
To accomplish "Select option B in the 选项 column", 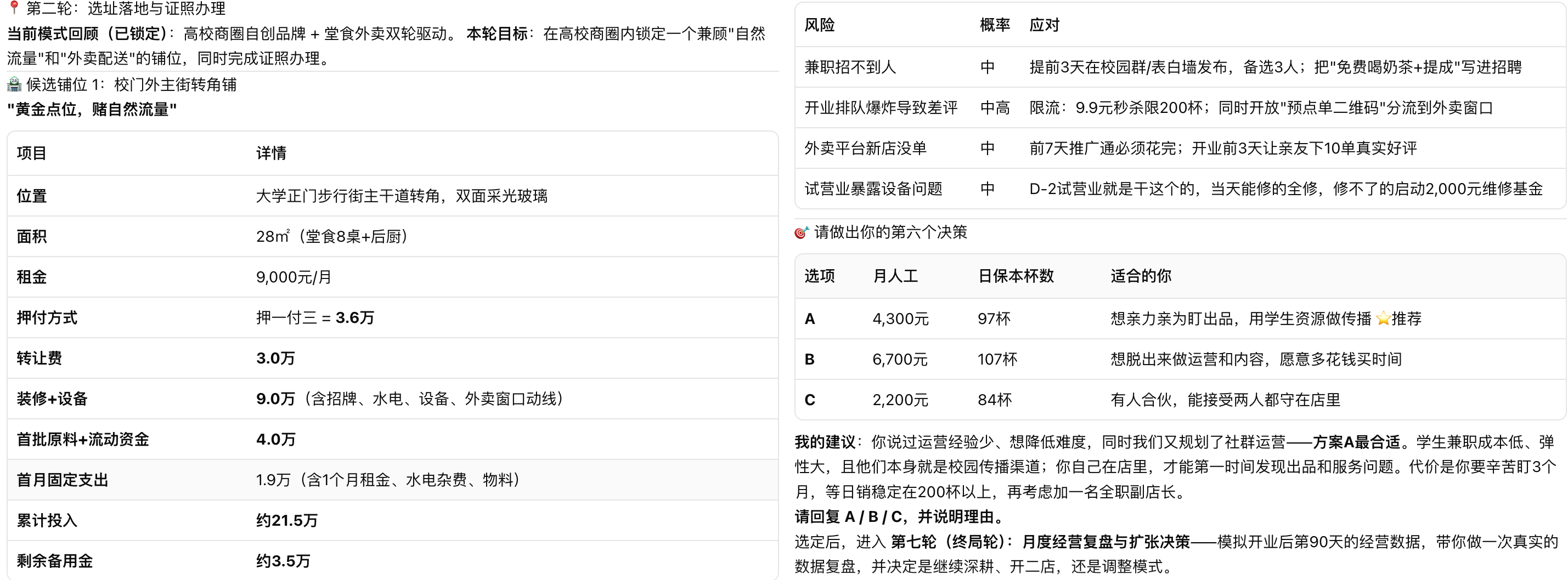I will coord(810,359).
